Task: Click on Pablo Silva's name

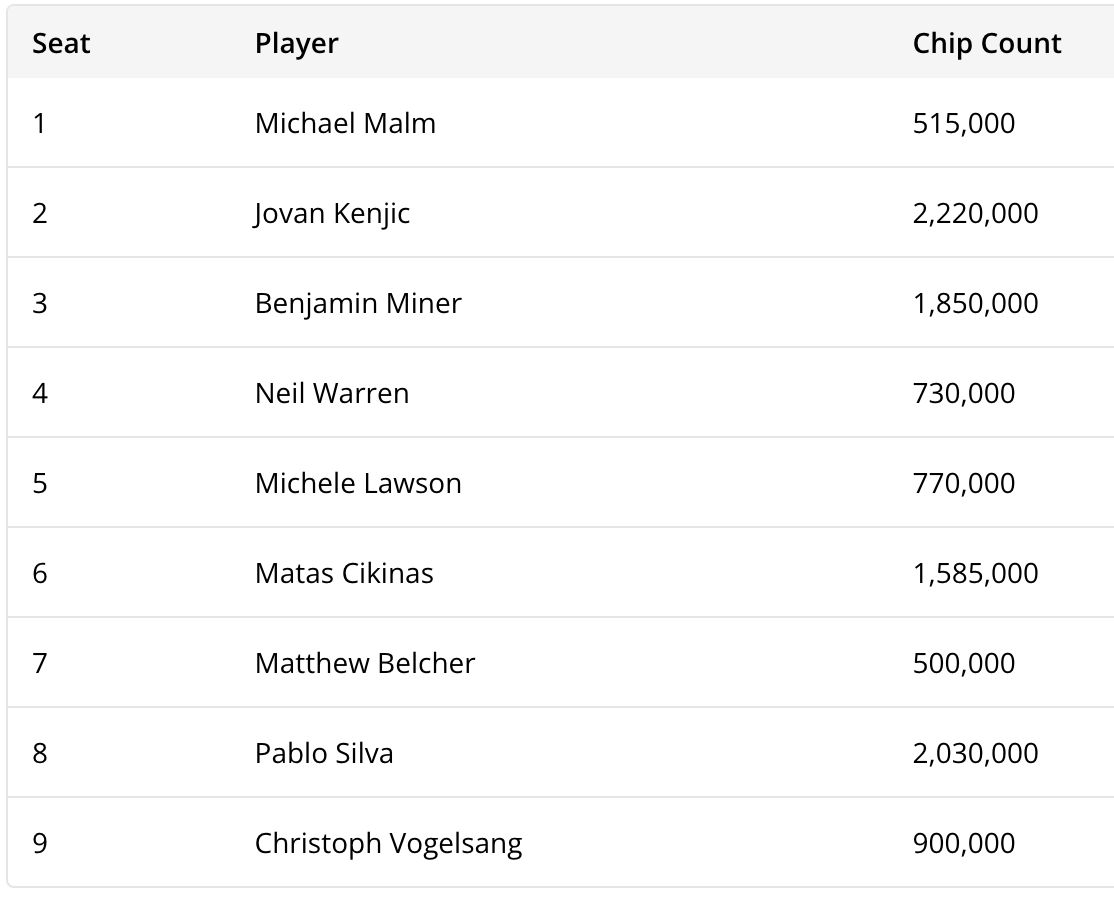Action: pyautogui.click(x=324, y=754)
